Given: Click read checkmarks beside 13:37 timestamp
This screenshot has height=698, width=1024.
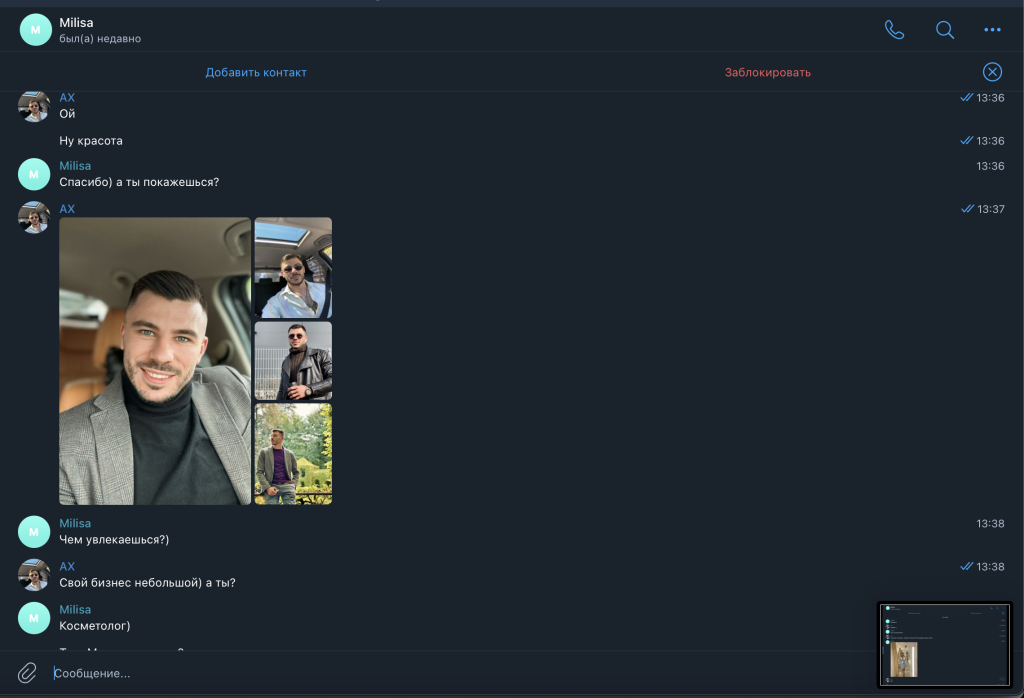Looking at the screenshot, I should [966, 209].
